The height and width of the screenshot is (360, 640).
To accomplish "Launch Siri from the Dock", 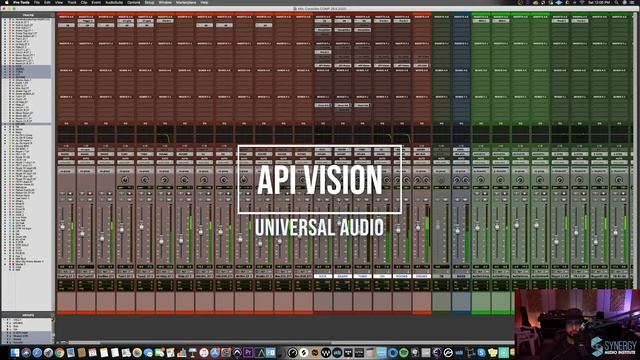I will 26,352.
